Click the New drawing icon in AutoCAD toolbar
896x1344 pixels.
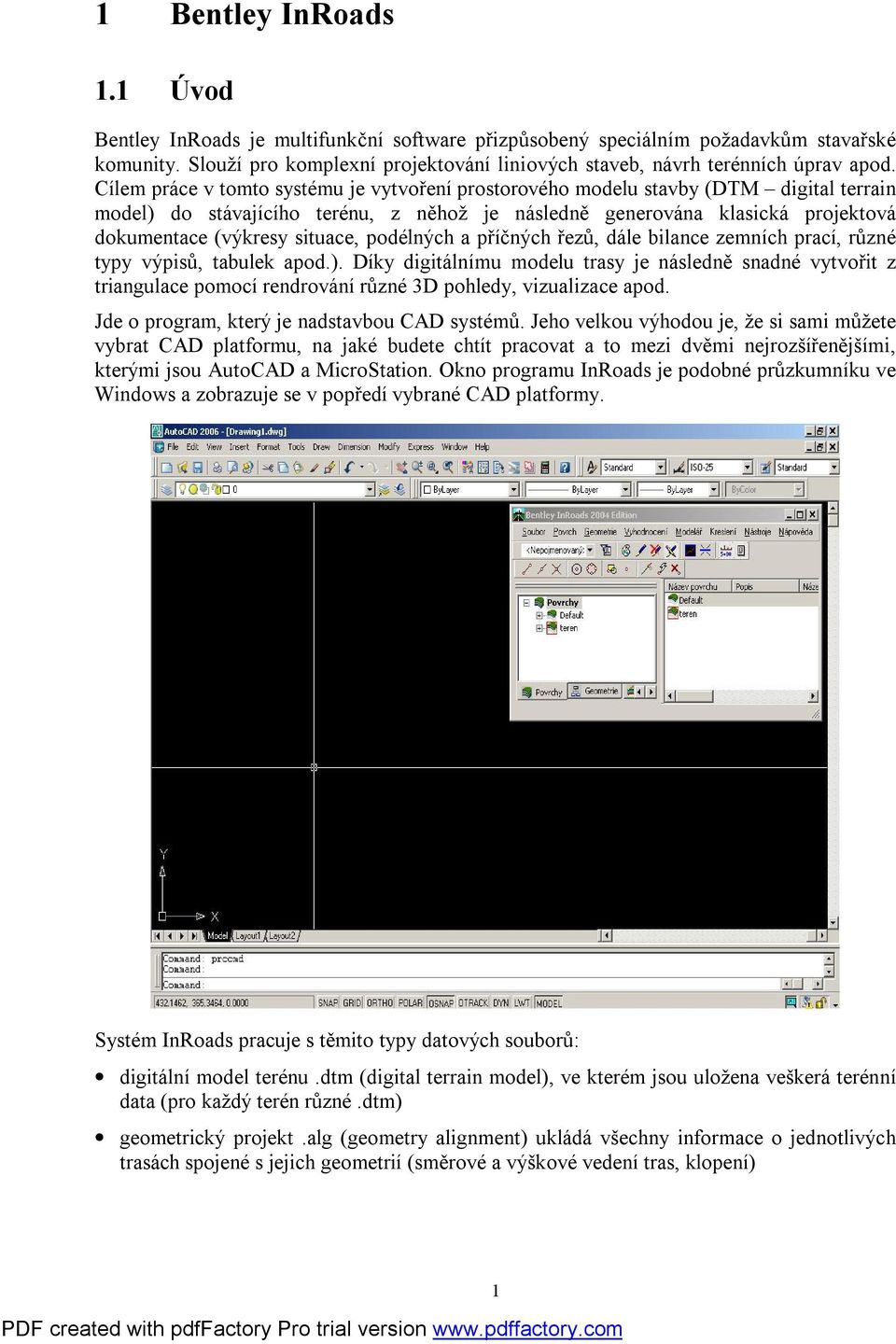click(x=165, y=468)
